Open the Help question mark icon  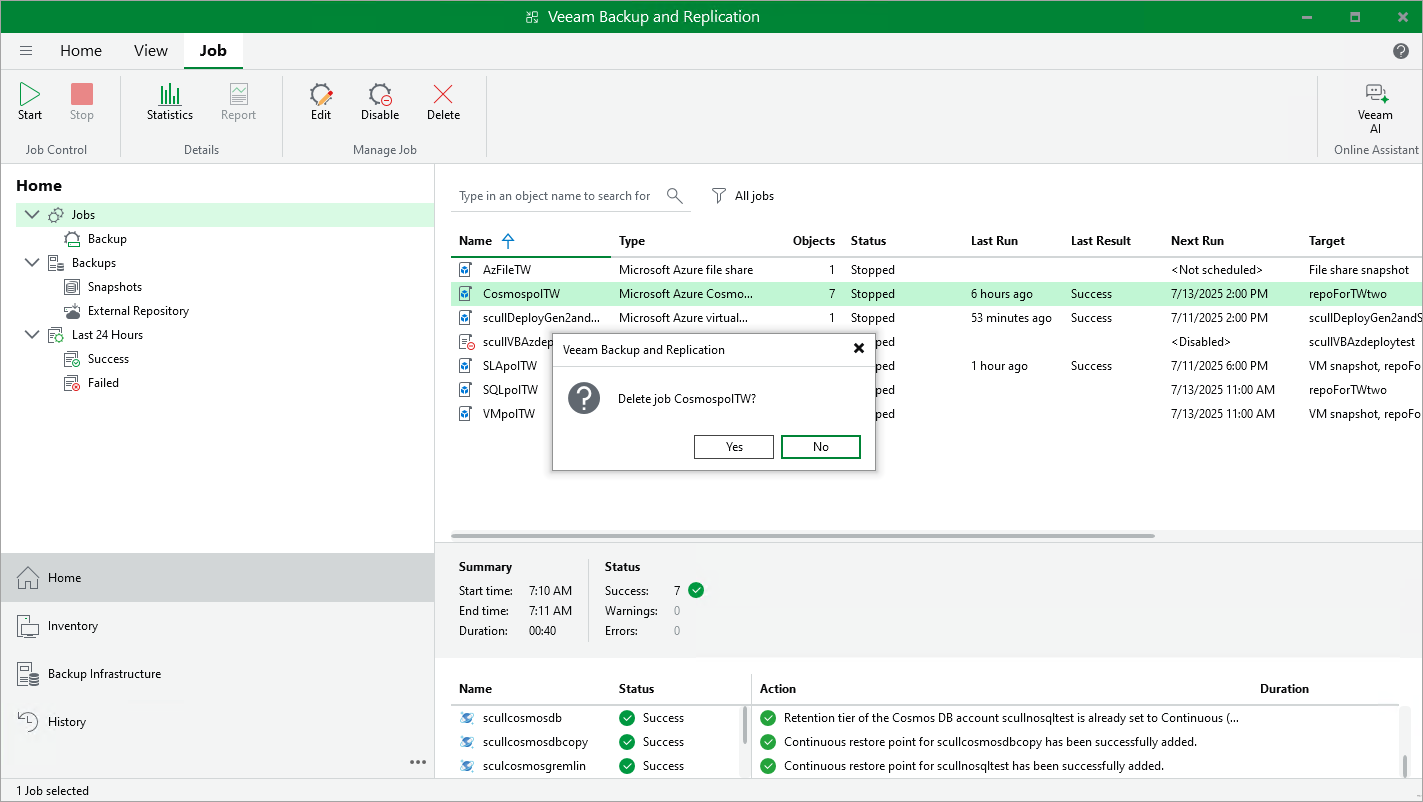click(1401, 51)
